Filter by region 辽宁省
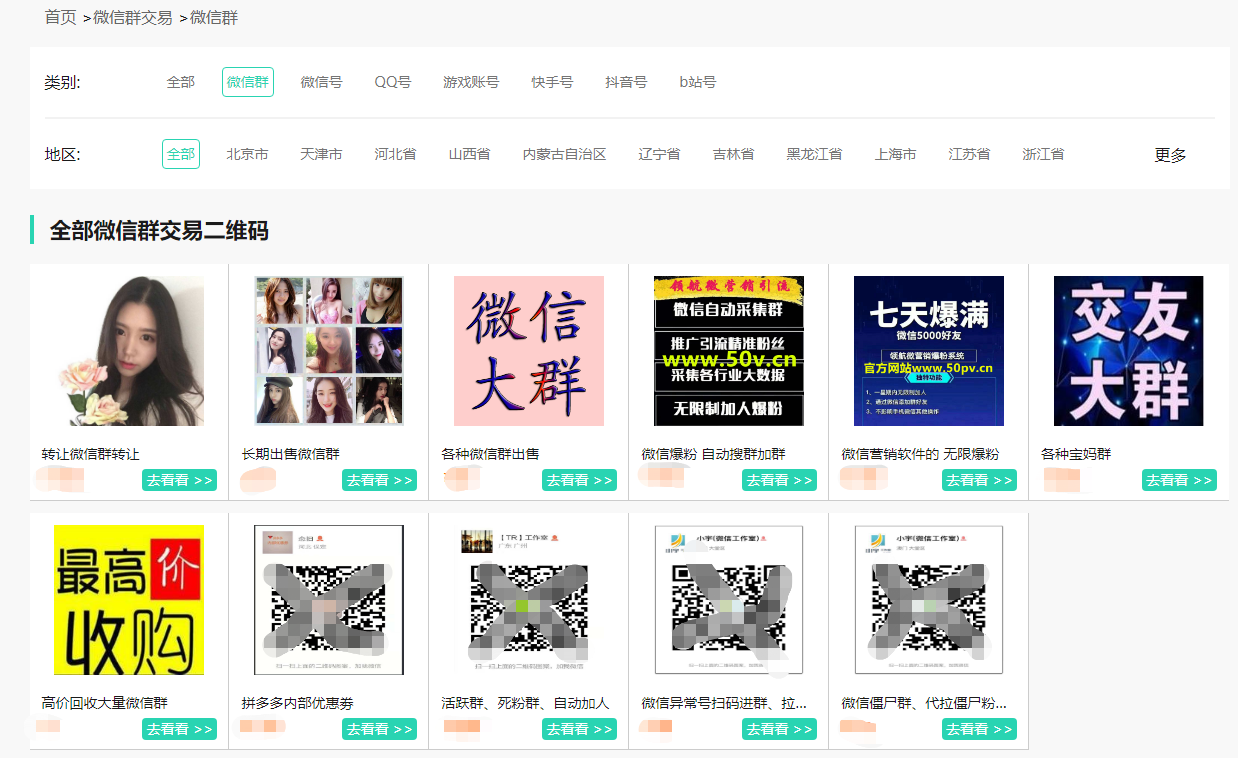 point(659,154)
